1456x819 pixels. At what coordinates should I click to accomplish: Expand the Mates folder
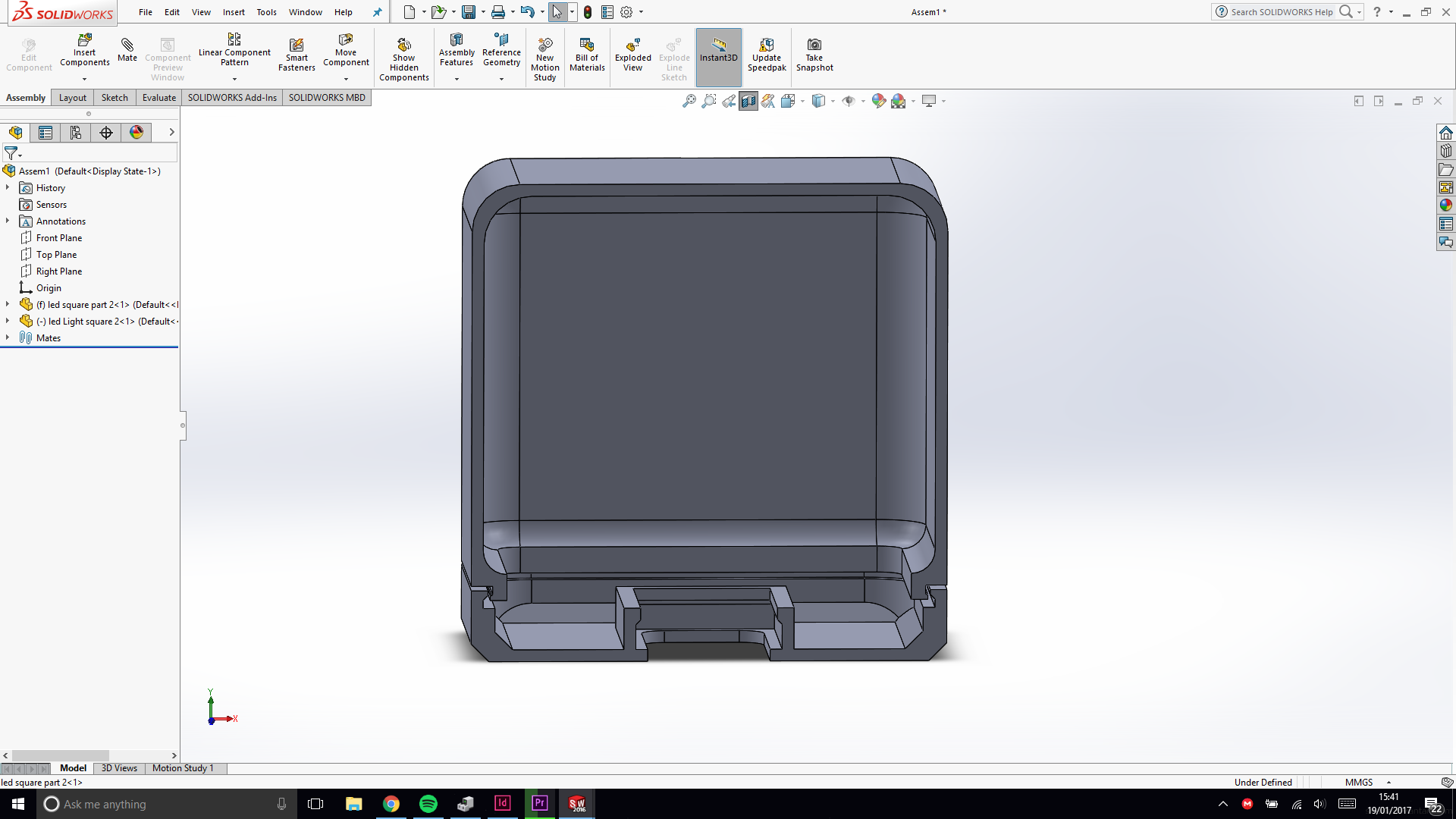pyautogui.click(x=8, y=337)
